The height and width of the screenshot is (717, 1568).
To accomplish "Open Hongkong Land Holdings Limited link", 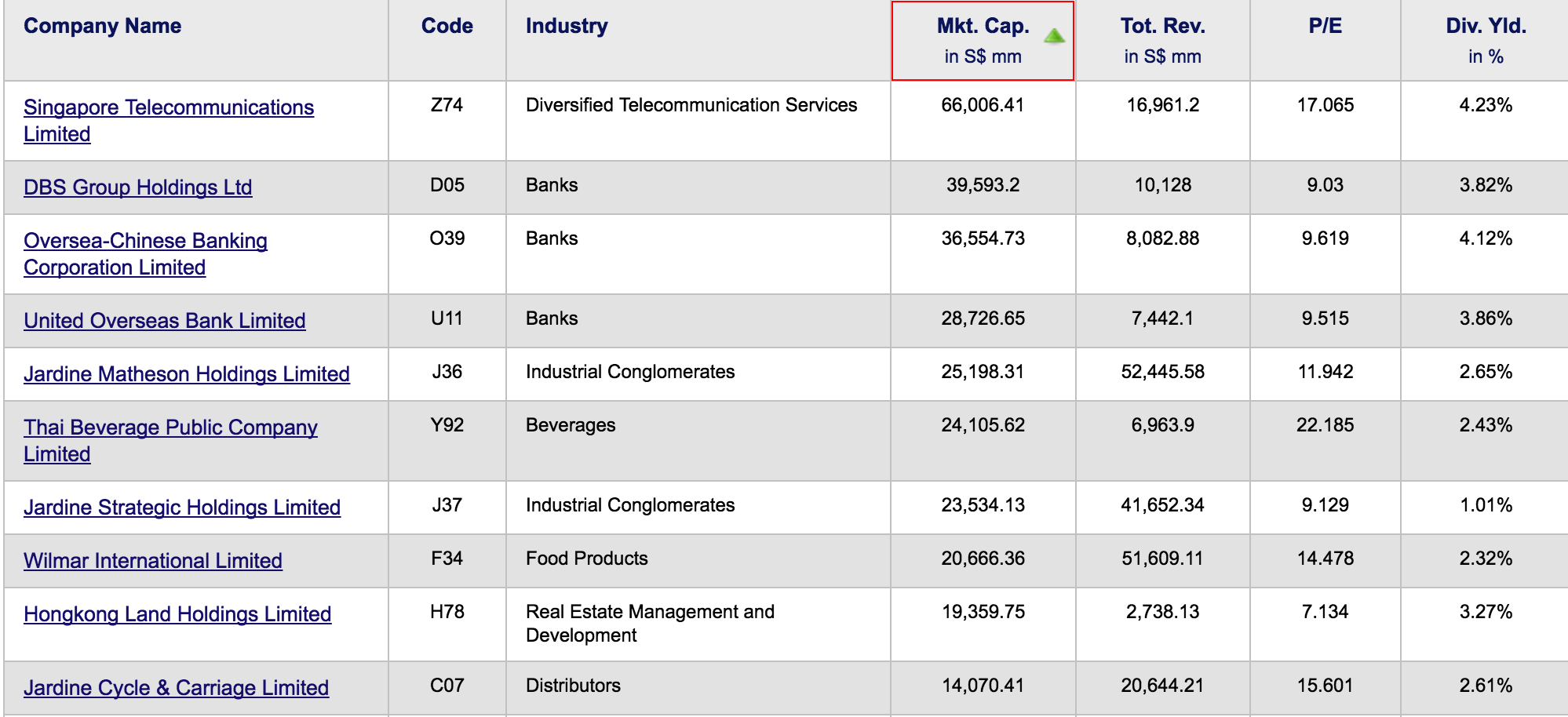I will pyautogui.click(x=177, y=614).
